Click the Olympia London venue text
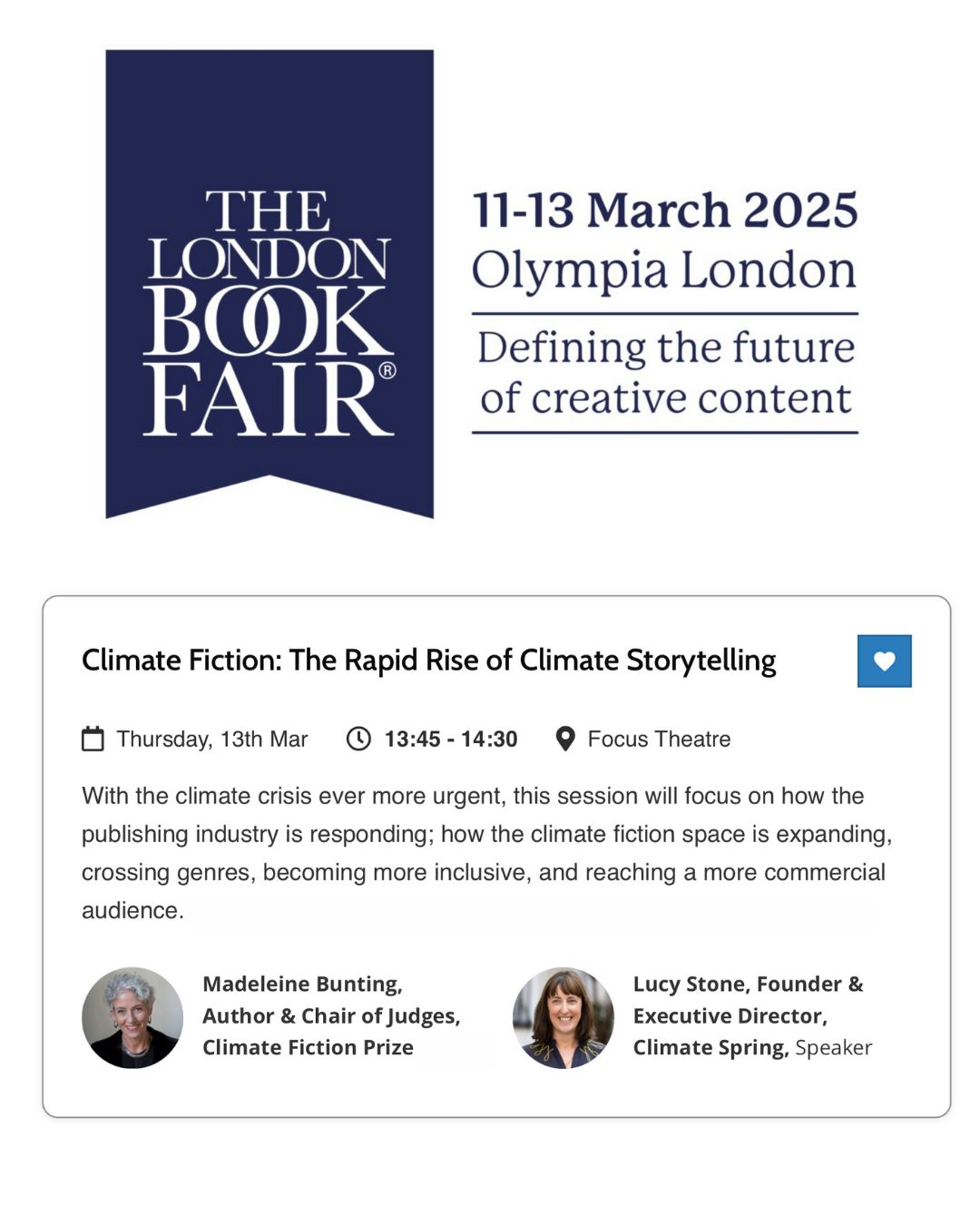The image size is (980, 1225). 664,270
